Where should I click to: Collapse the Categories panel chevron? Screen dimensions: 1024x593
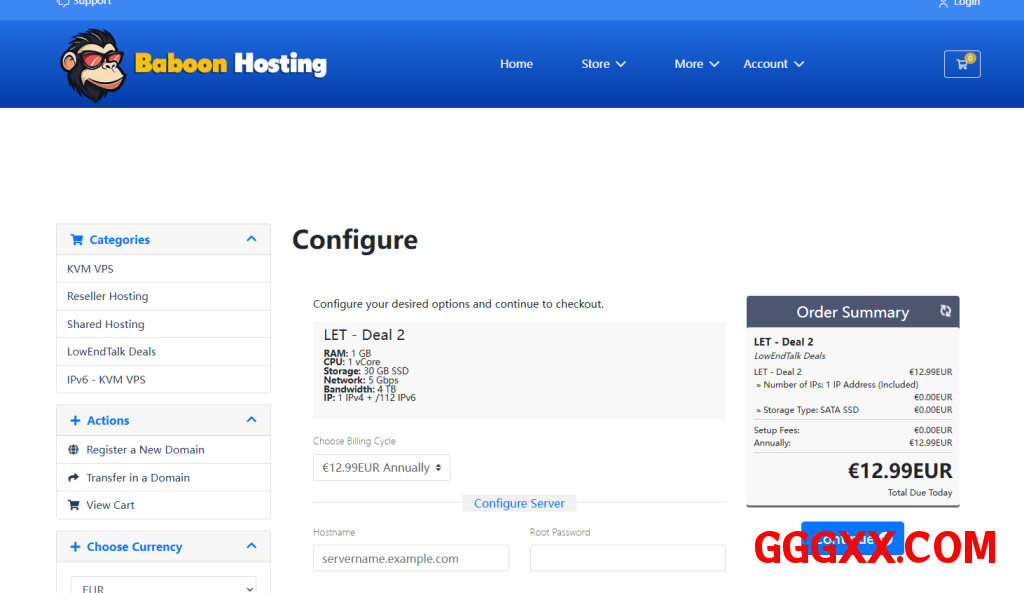click(x=251, y=239)
